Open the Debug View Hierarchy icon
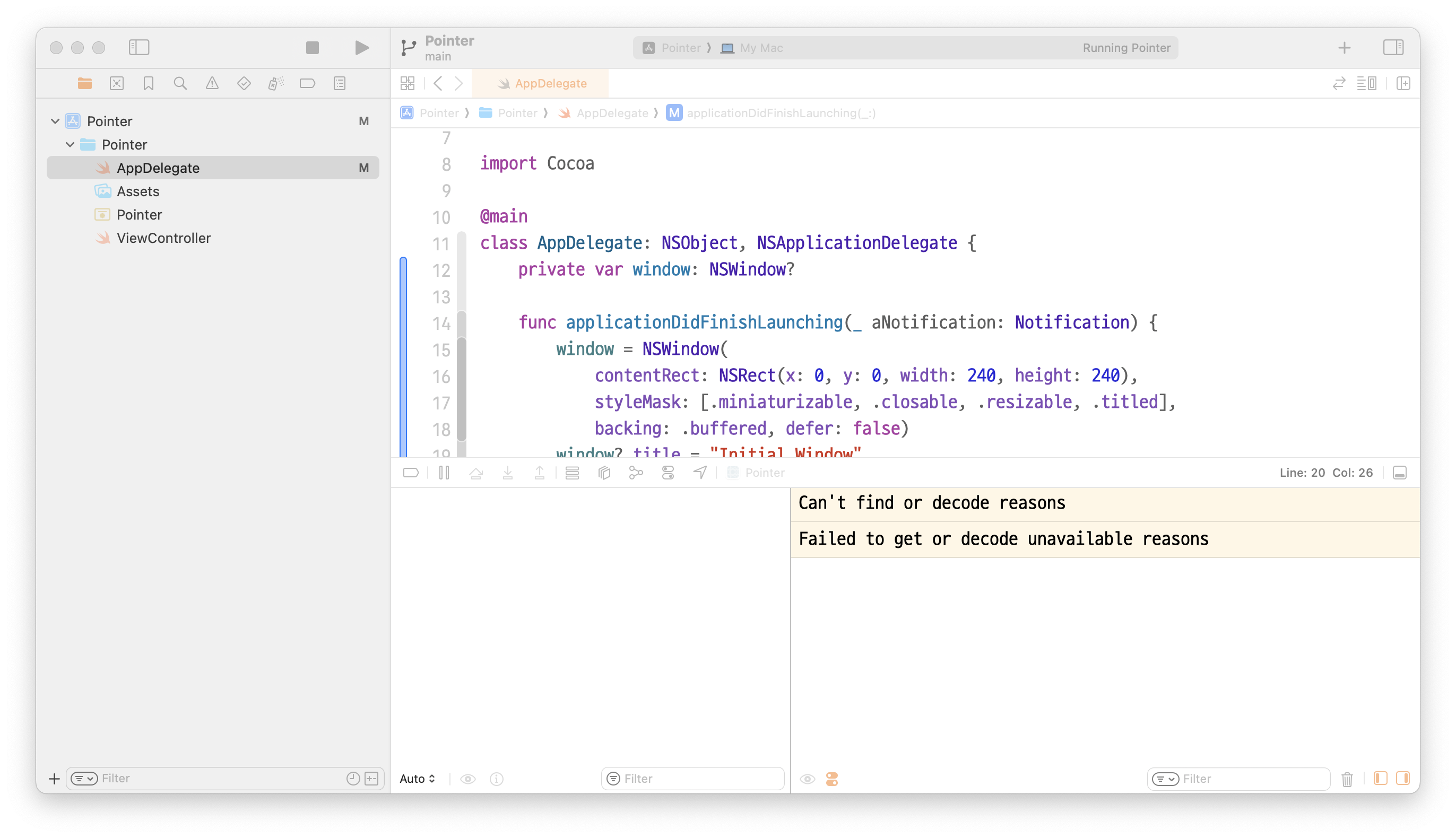 pos(604,473)
